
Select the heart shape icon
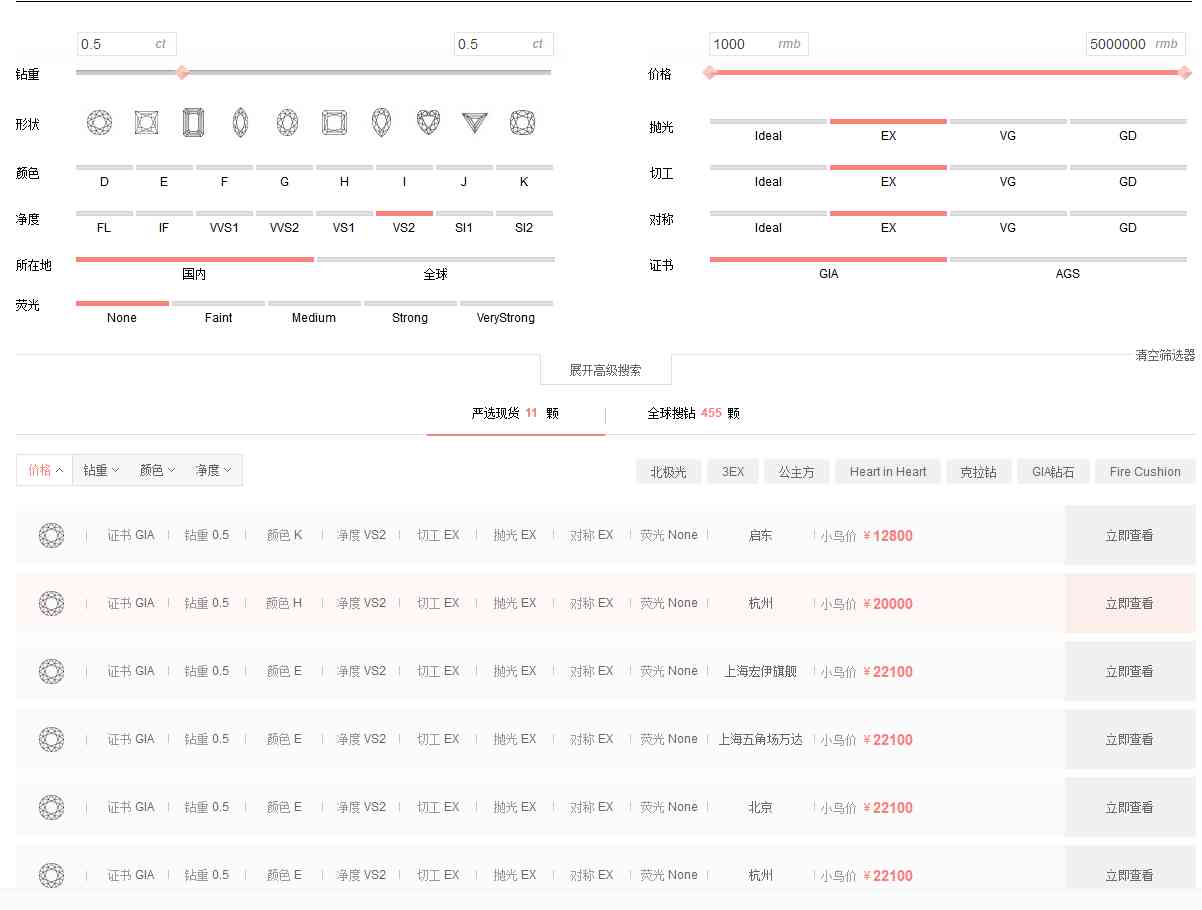click(427, 122)
